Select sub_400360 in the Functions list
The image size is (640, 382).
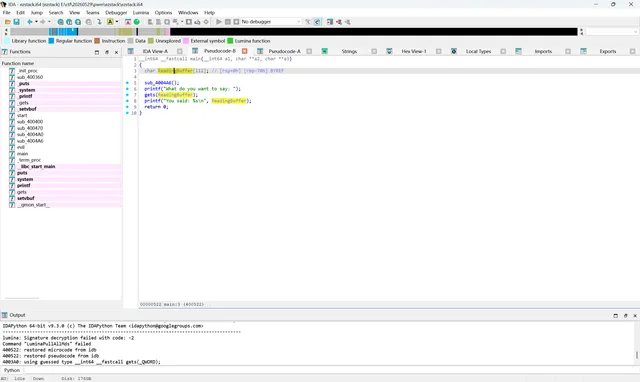(30, 77)
